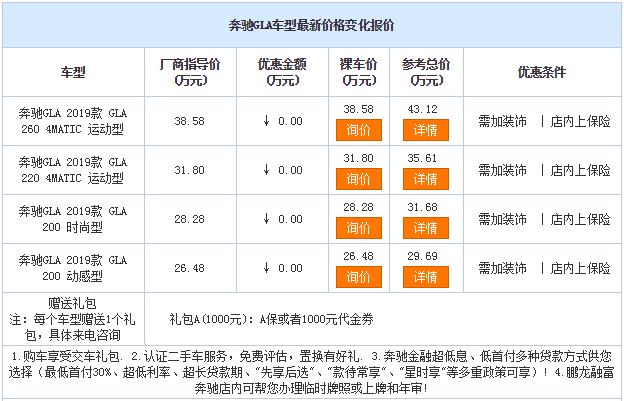Click total price value 31.68
Screen dimensions: 624x401
[x=422, y=207]
